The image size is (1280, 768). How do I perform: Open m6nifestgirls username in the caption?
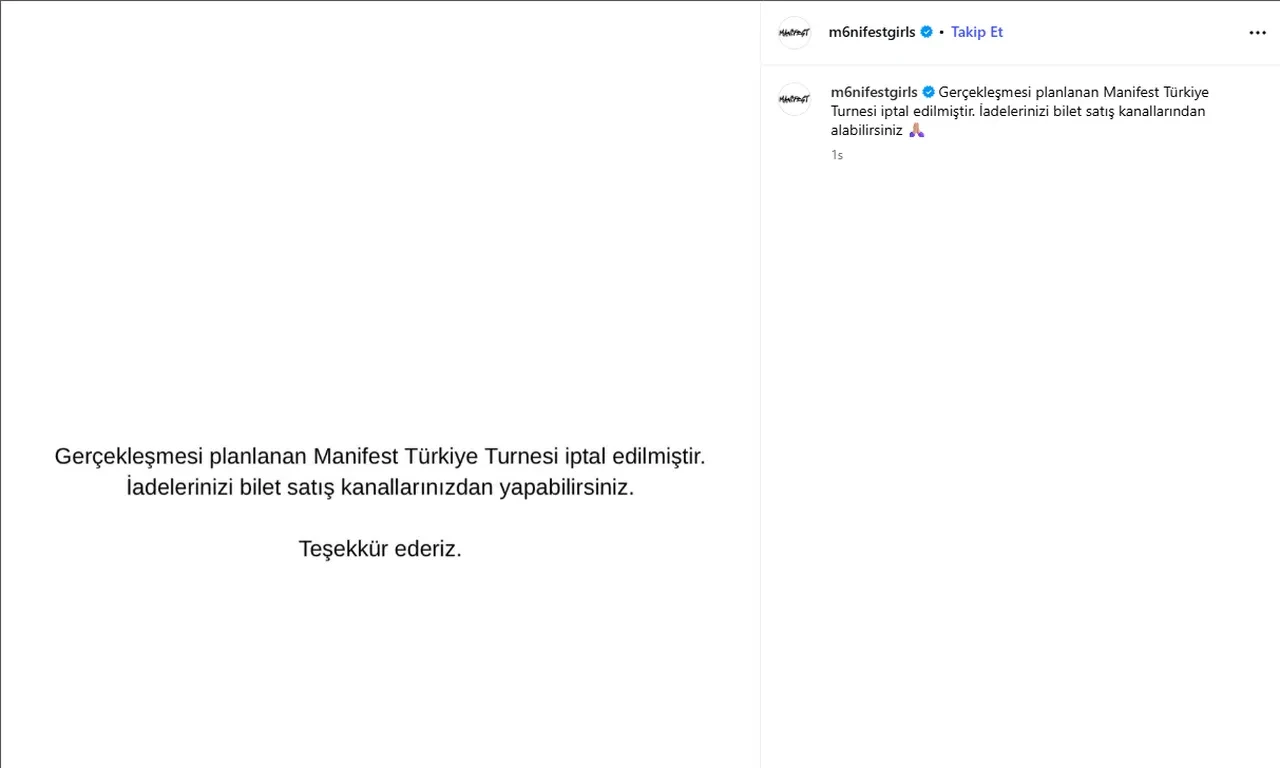873,92
